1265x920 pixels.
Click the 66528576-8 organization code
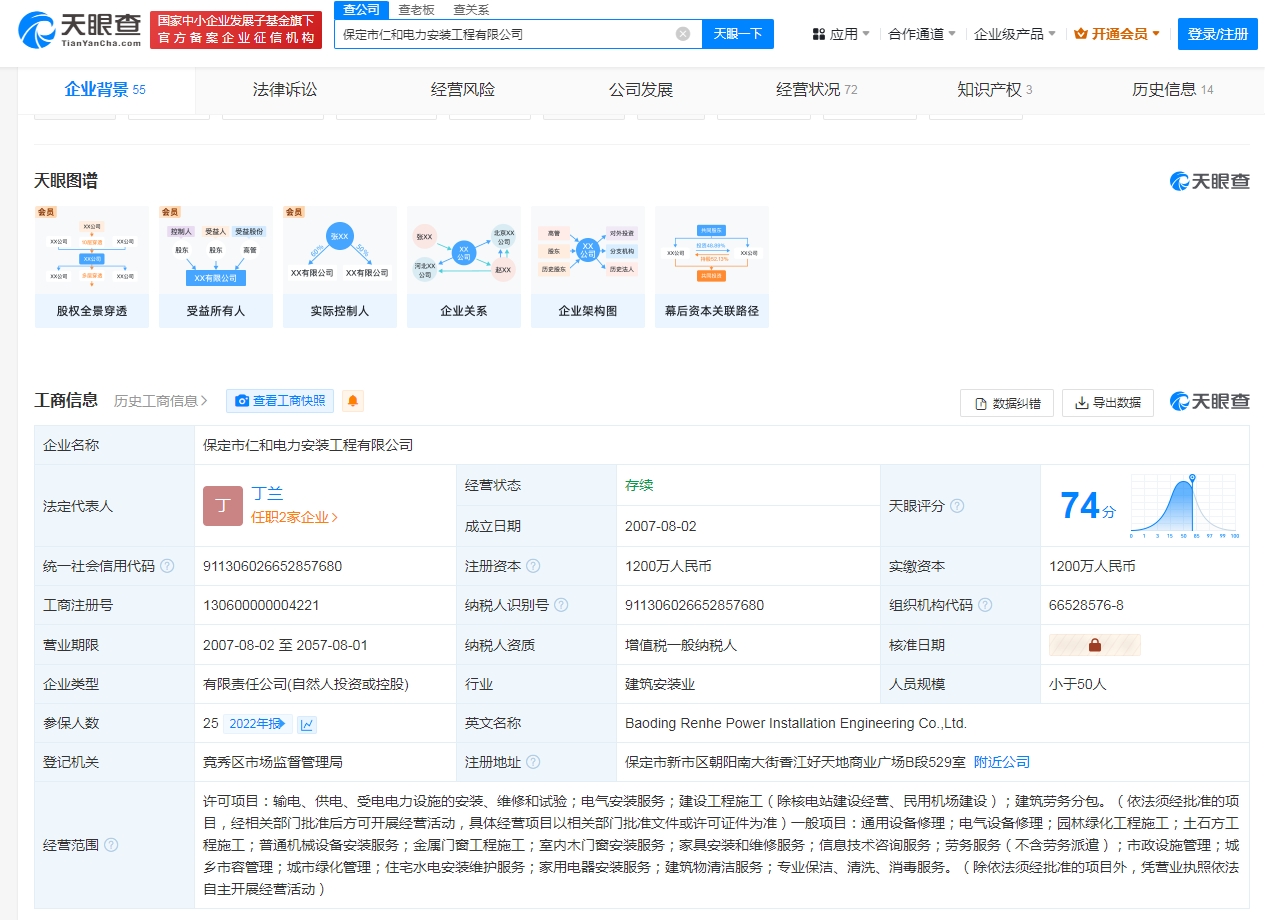pos(1086,605)
